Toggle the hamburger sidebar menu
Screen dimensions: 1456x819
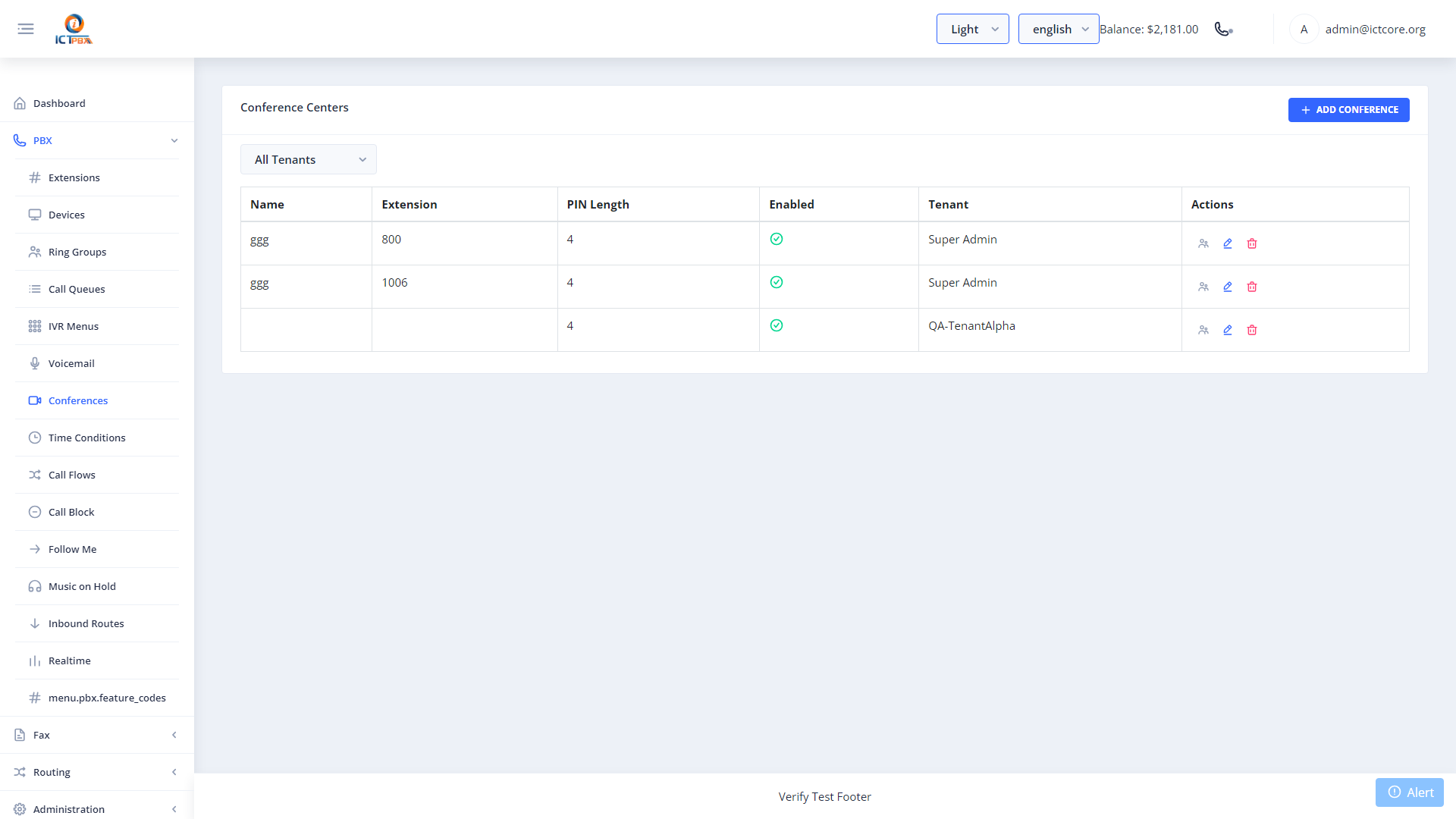click(x=26, y=29)
